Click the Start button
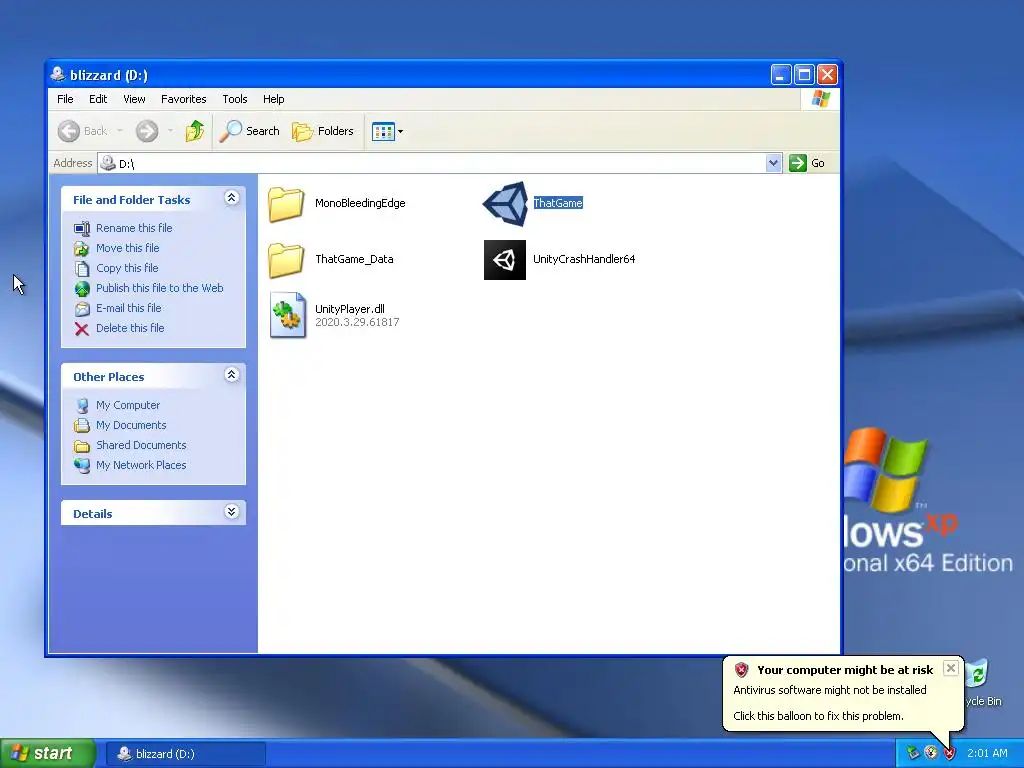1024x768 pixels. [48, 754]
